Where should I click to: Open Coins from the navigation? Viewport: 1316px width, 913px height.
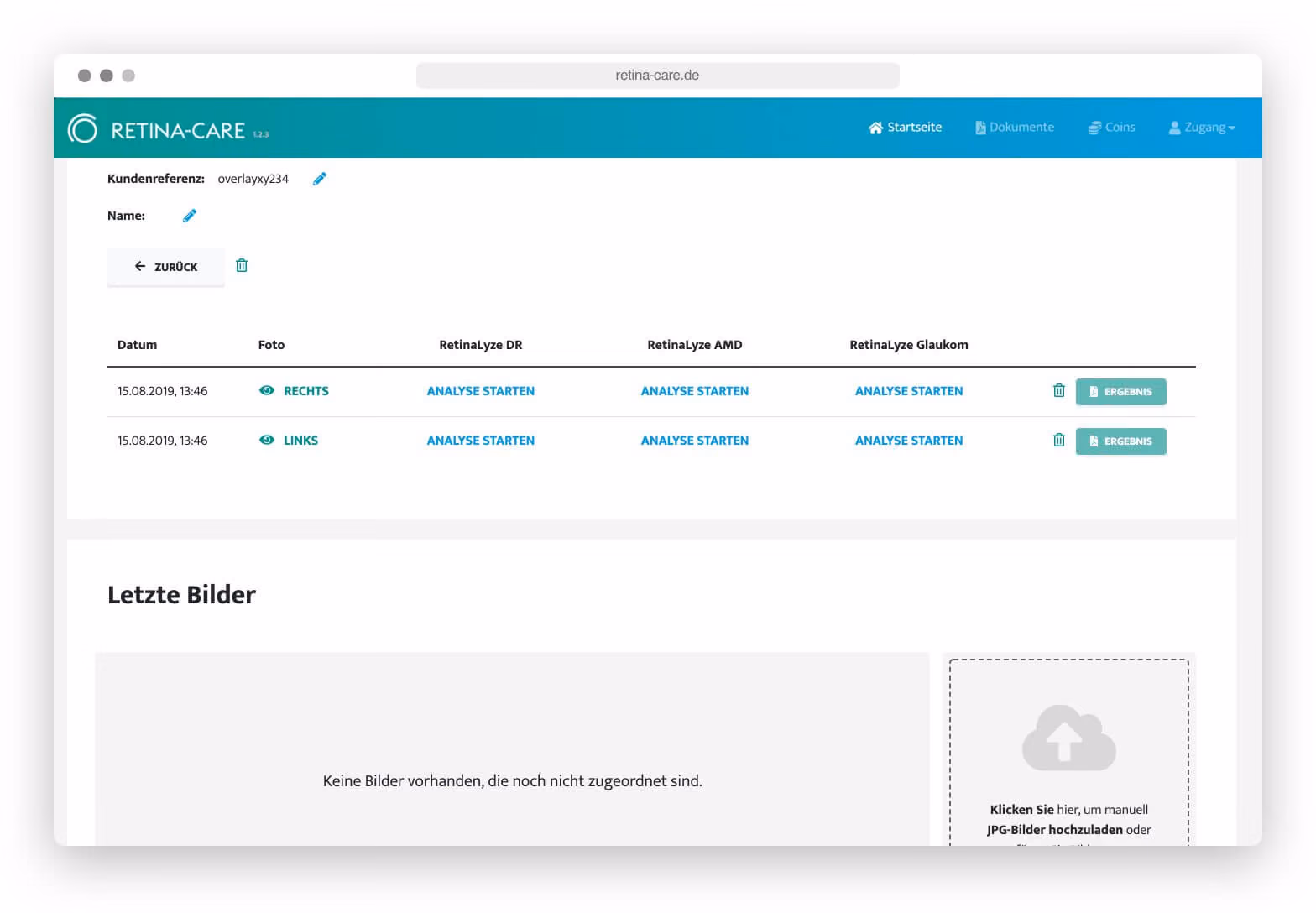coord(1111,128)
